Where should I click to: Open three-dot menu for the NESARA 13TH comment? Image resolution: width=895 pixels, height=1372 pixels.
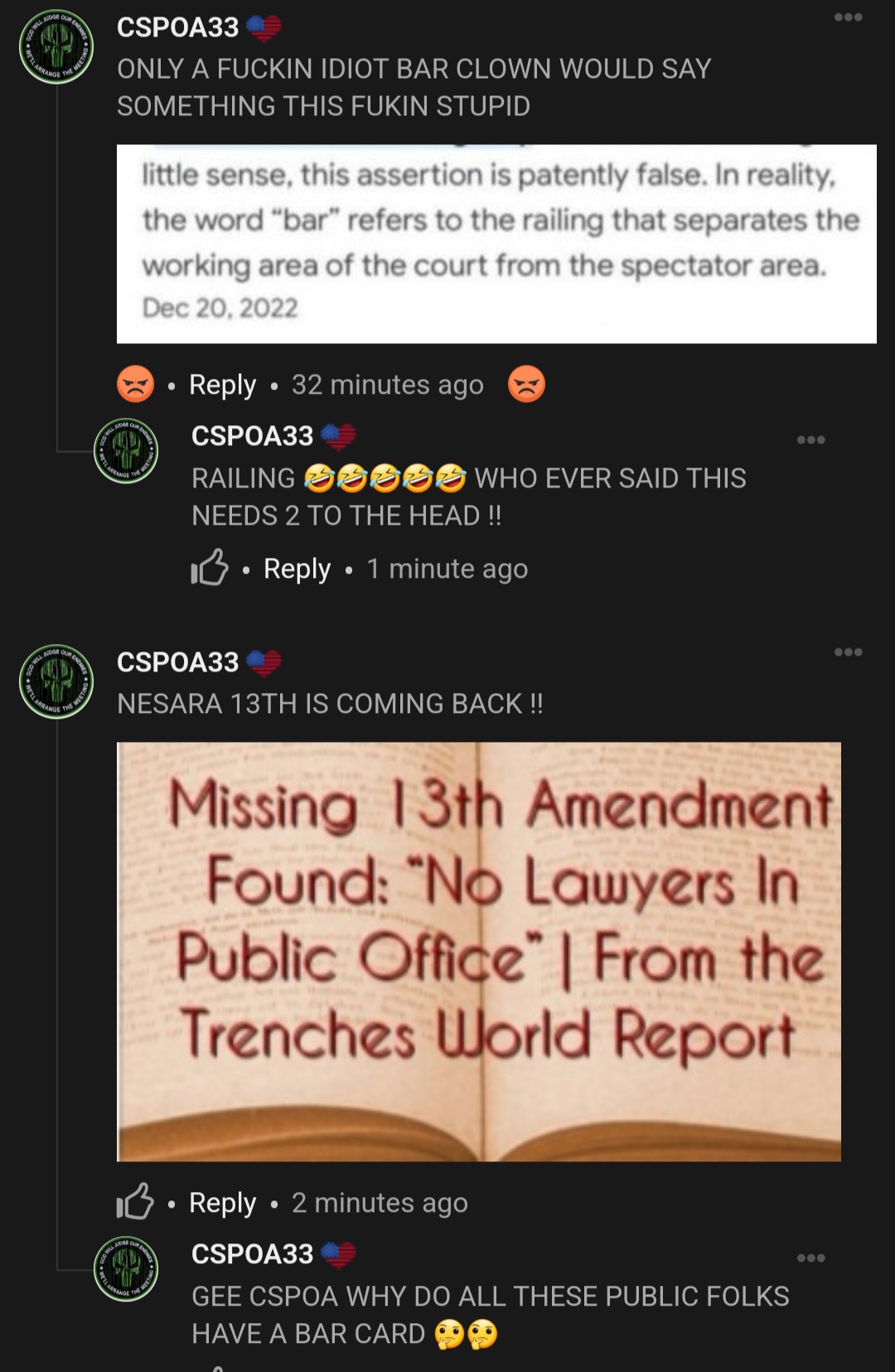(848, 652)
